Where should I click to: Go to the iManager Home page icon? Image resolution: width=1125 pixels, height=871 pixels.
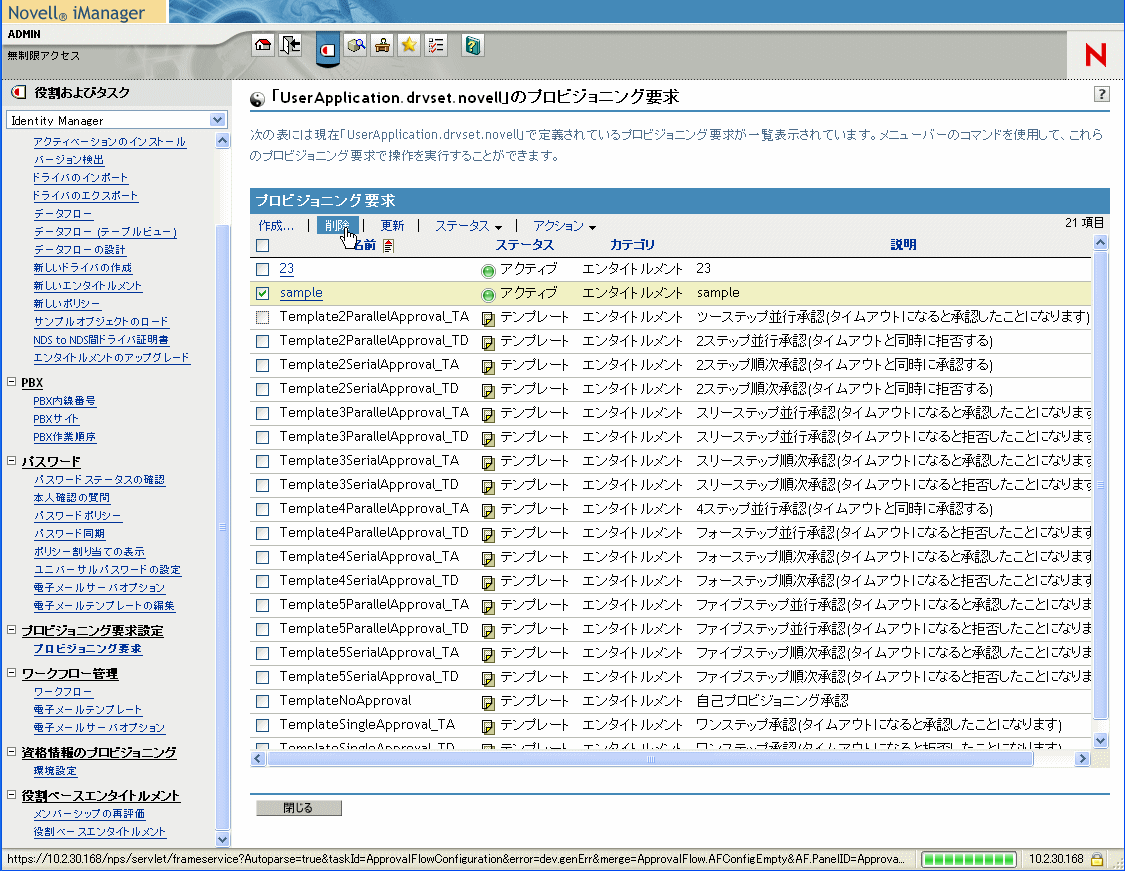(263, 46)
